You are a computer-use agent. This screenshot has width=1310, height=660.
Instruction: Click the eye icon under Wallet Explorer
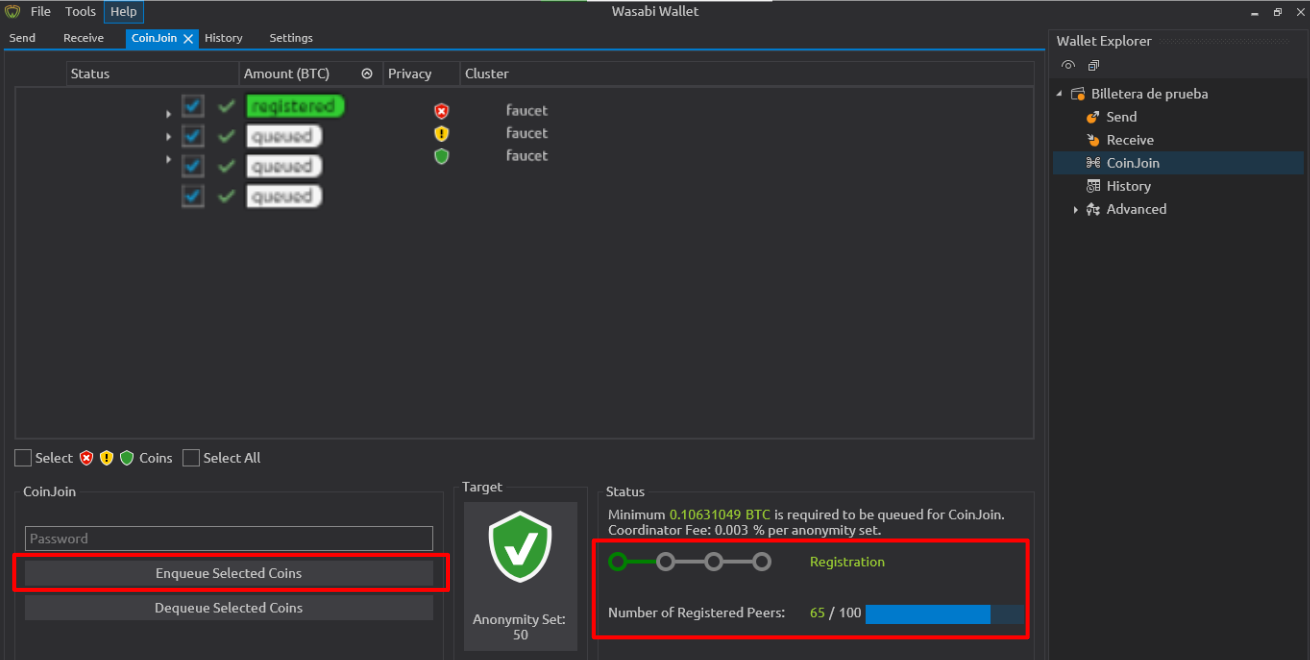pyautogui.click(x=1068, y=65)
